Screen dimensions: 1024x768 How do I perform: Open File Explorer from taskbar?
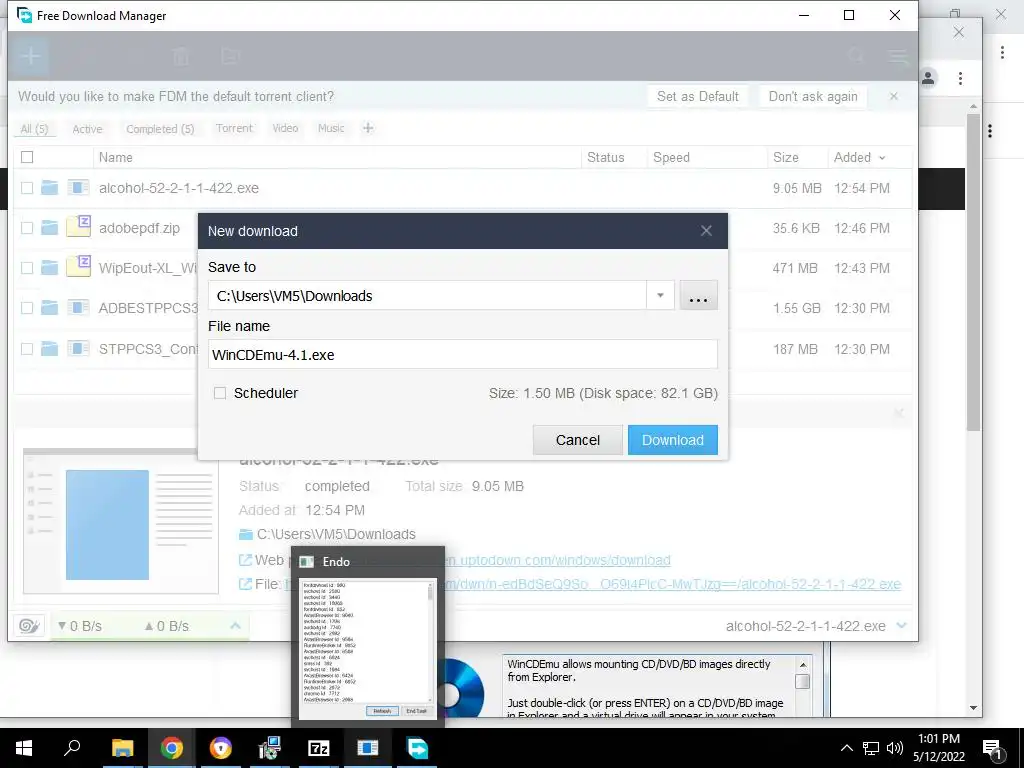pos(122,748)
